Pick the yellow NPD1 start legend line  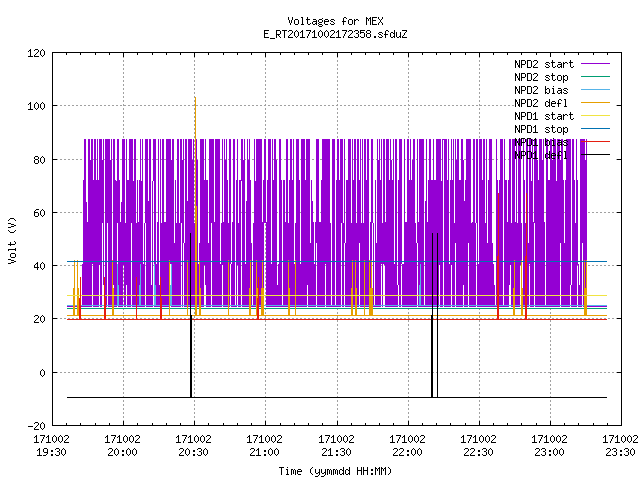point(596,116)
